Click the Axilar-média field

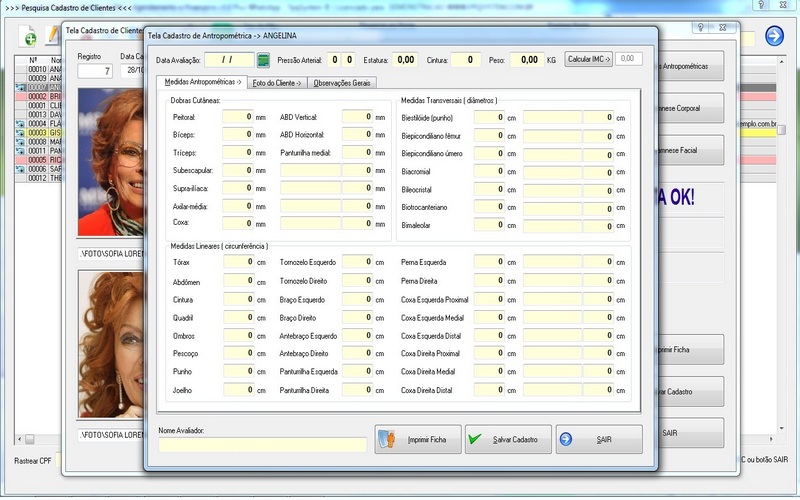click(x=238, y=206)
